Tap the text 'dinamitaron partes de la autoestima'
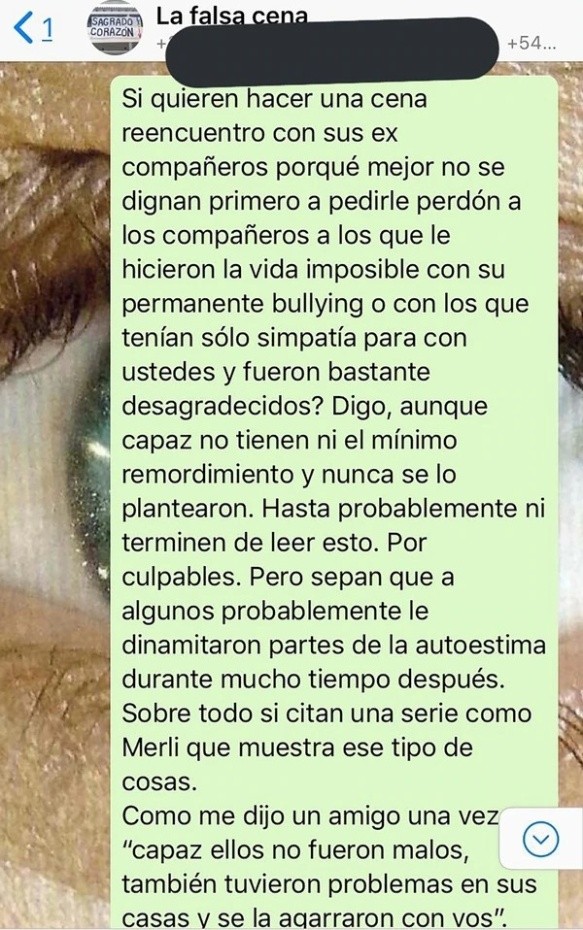Screen dimensions: 583x930 (x=334, y=645)
